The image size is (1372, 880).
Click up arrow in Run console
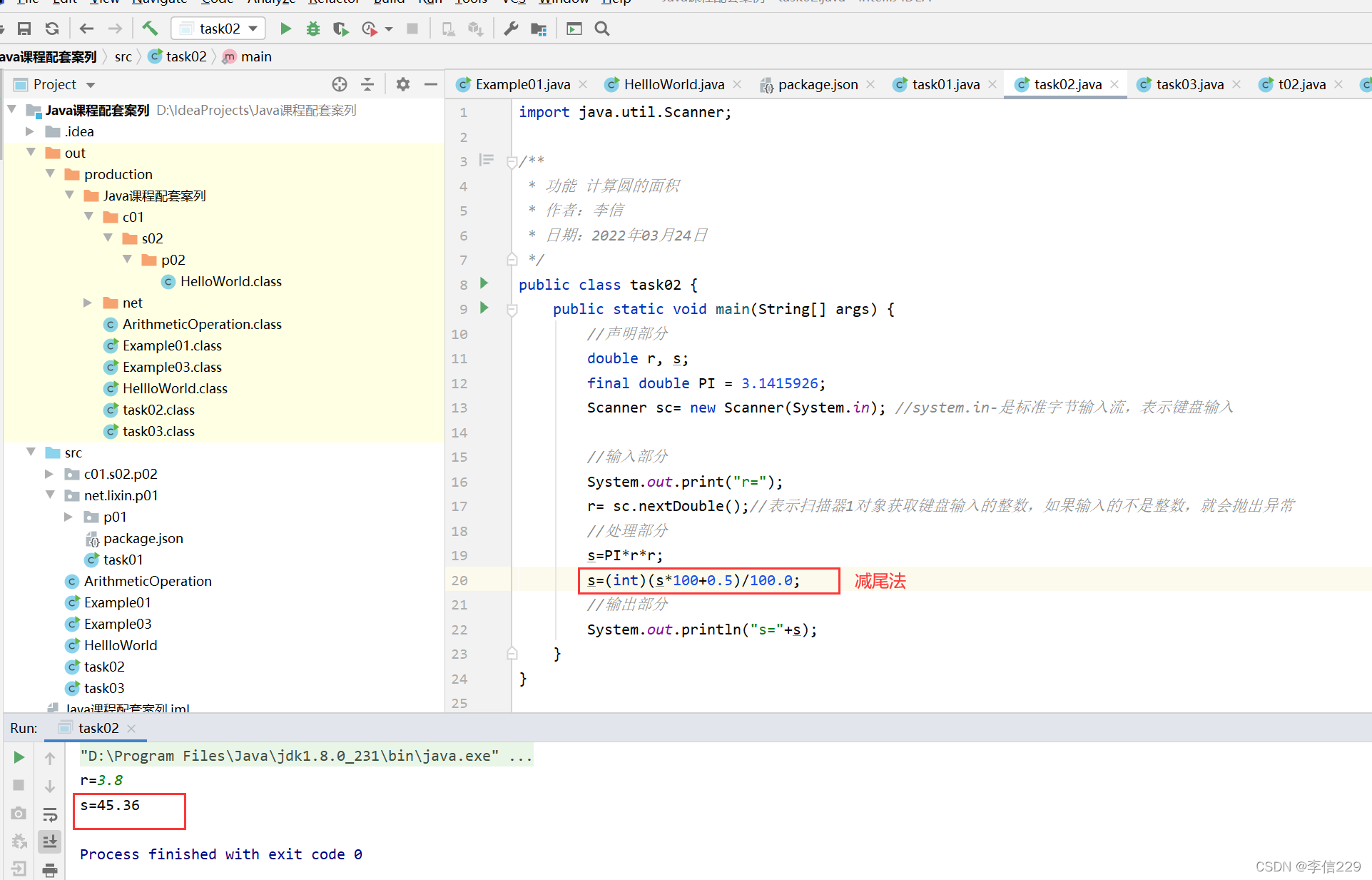[50, 759]
